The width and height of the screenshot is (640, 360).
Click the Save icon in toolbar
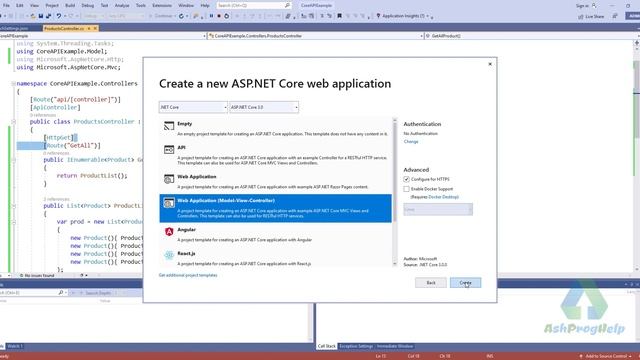click(x=41, y=16)
